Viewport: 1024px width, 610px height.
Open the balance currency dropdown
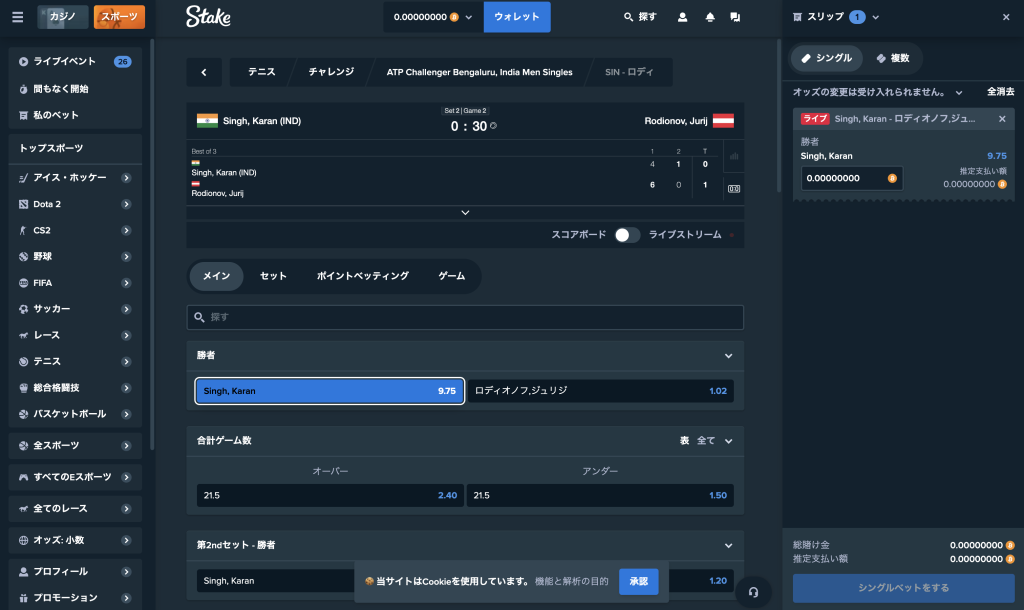[433, 17]
